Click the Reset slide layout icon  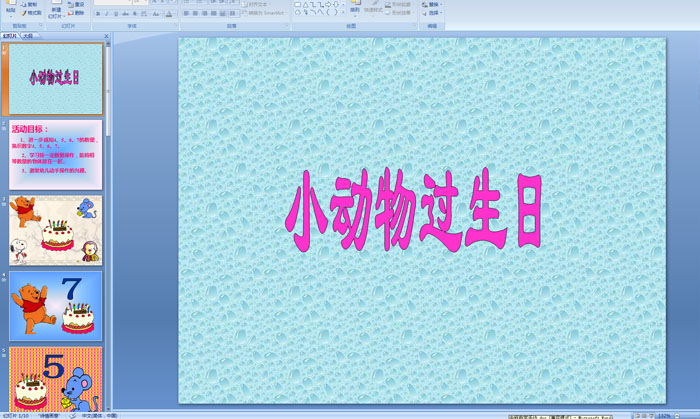[x=78, y=4]
